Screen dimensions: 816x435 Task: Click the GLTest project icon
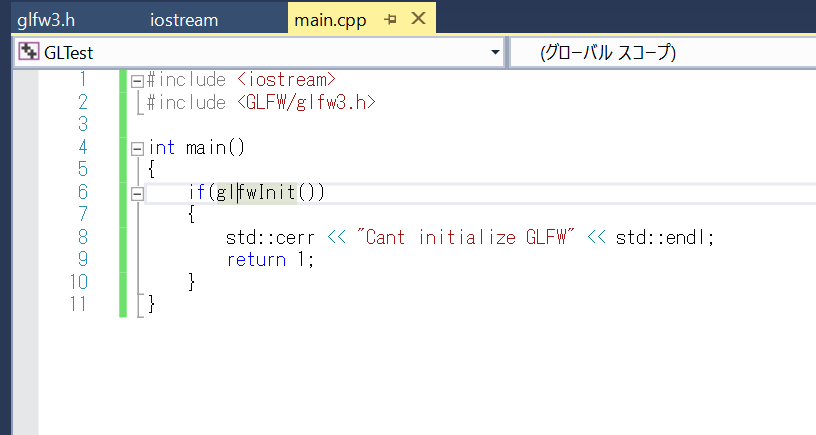(28, 52)
